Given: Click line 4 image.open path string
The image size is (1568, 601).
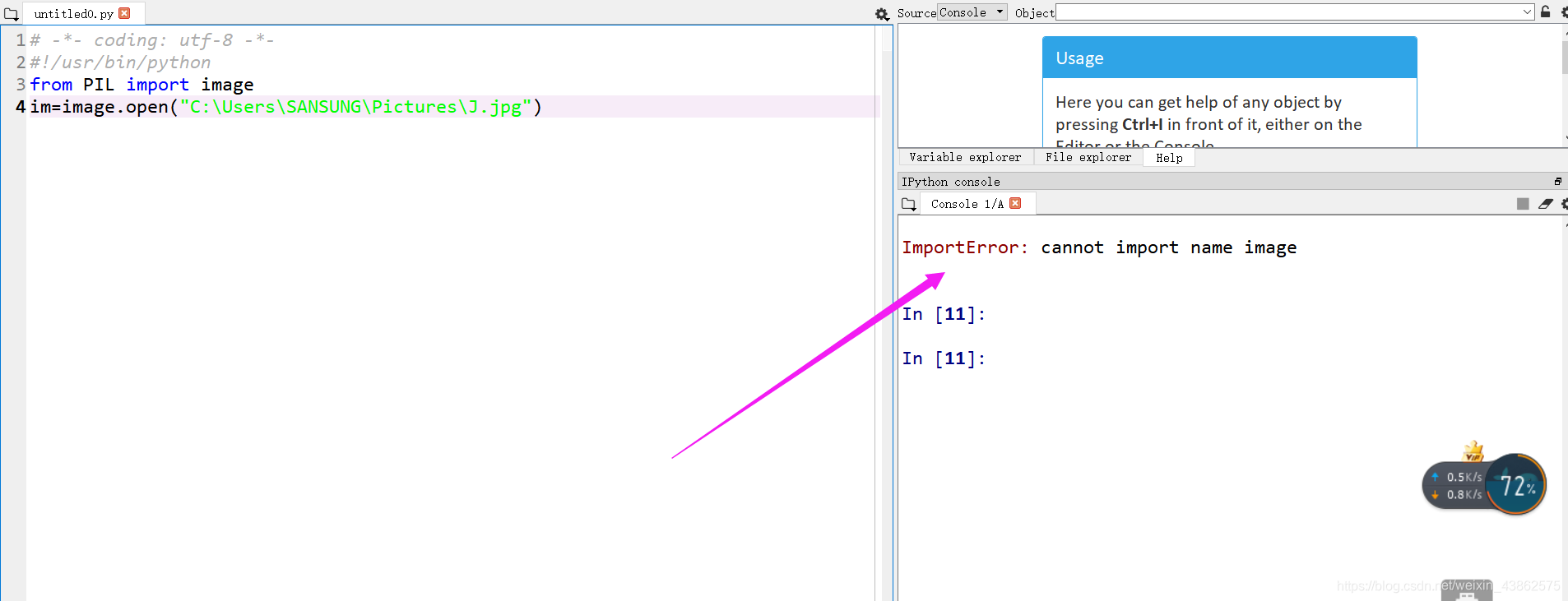Looking at the screenshot, I should [355, 107].
